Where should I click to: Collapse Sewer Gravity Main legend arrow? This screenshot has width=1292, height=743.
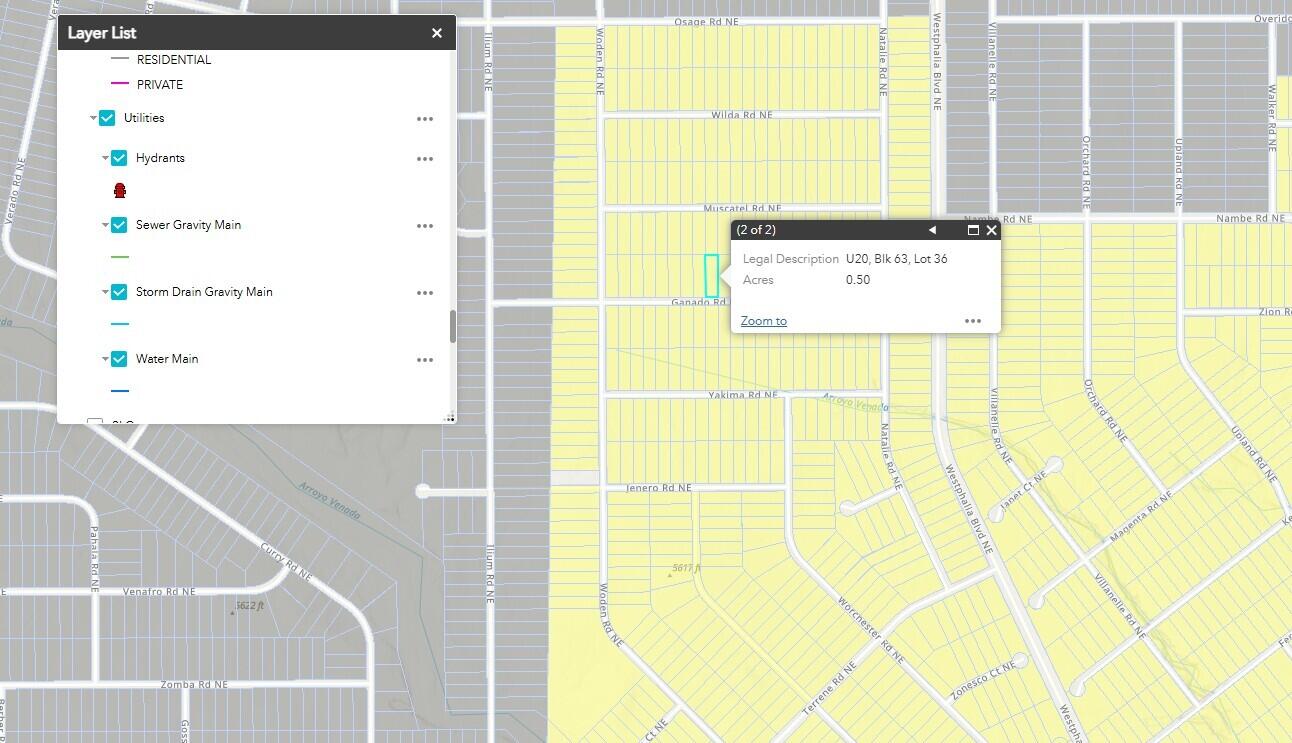[105, 225]
